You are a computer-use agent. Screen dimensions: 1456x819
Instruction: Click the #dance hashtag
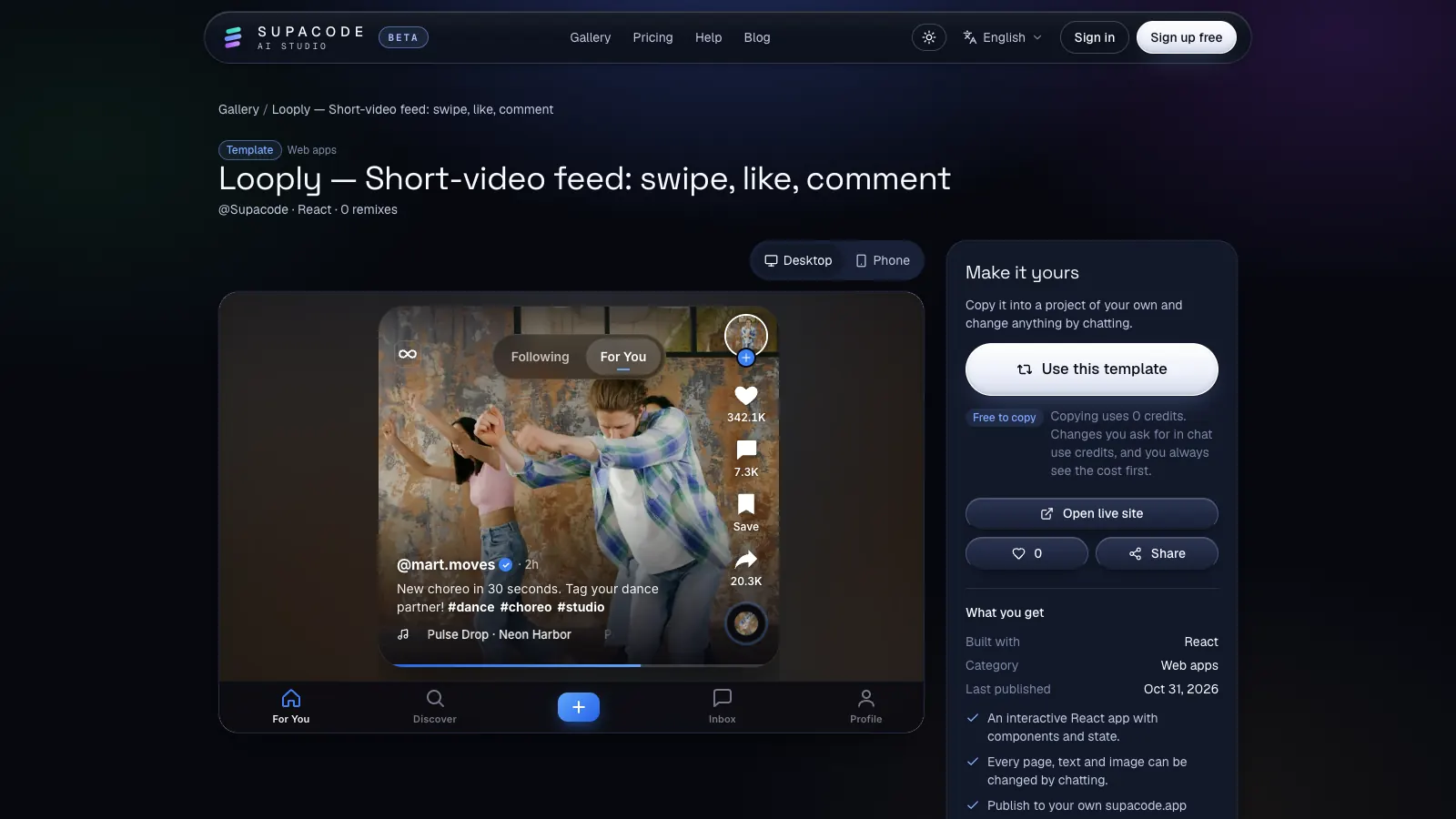tap(471, 607)
